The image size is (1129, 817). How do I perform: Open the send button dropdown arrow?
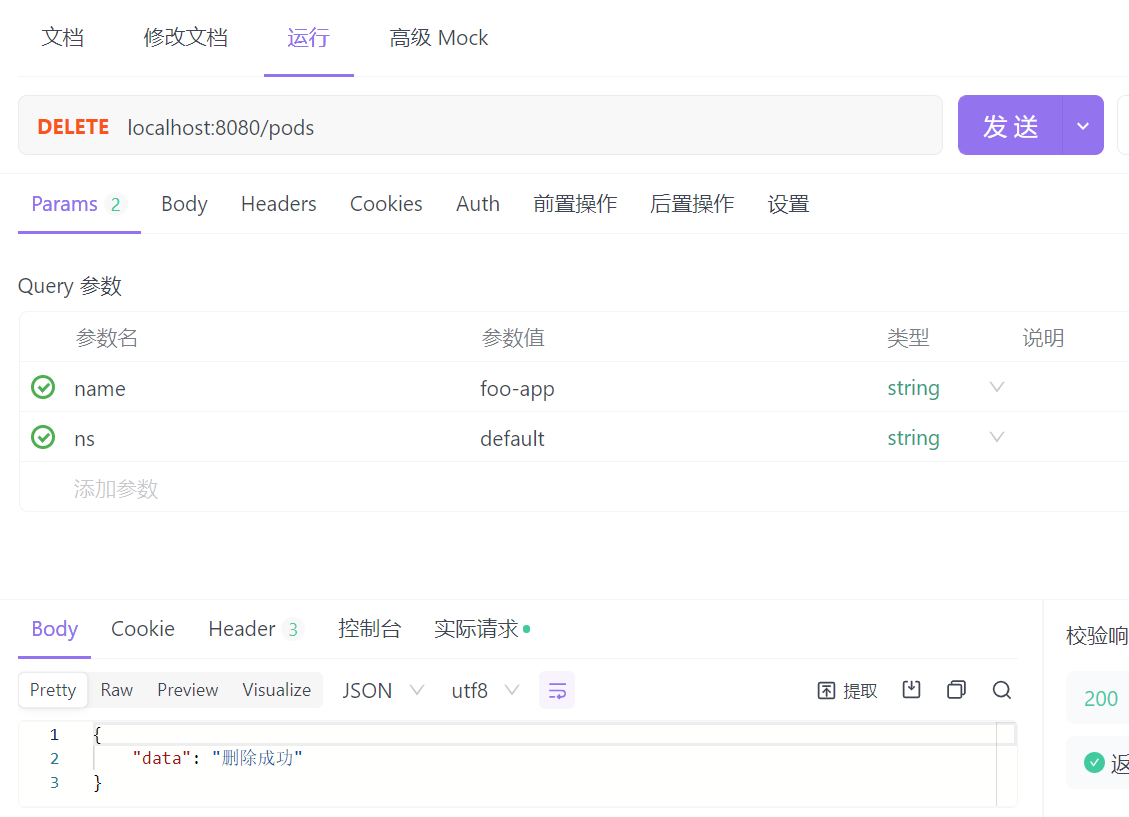(x=1082, y=126)
